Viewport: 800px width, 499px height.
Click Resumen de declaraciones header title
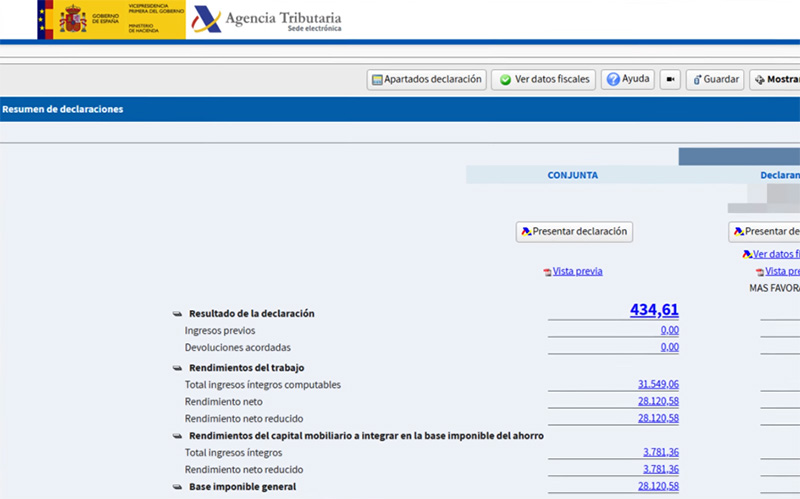63,109
